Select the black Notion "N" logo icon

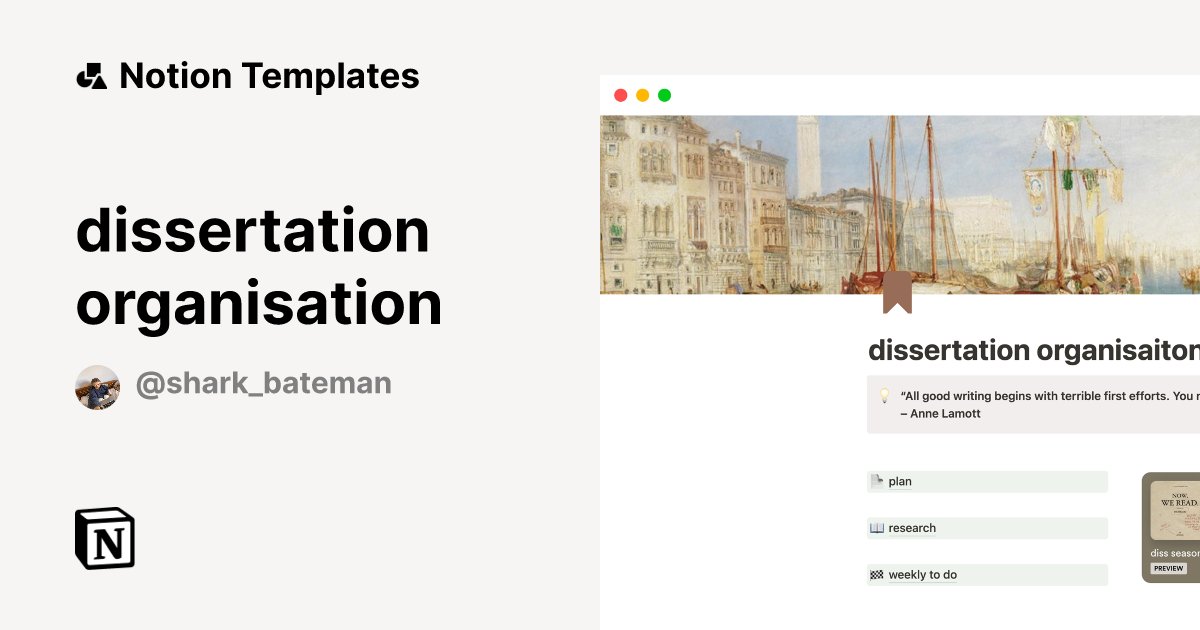click(x=104, y=539)
